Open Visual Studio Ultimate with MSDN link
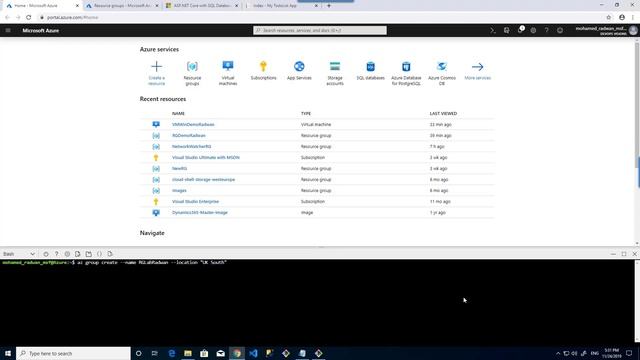The height and width of the screenshot is (360, 640). (x=206, y=158)
